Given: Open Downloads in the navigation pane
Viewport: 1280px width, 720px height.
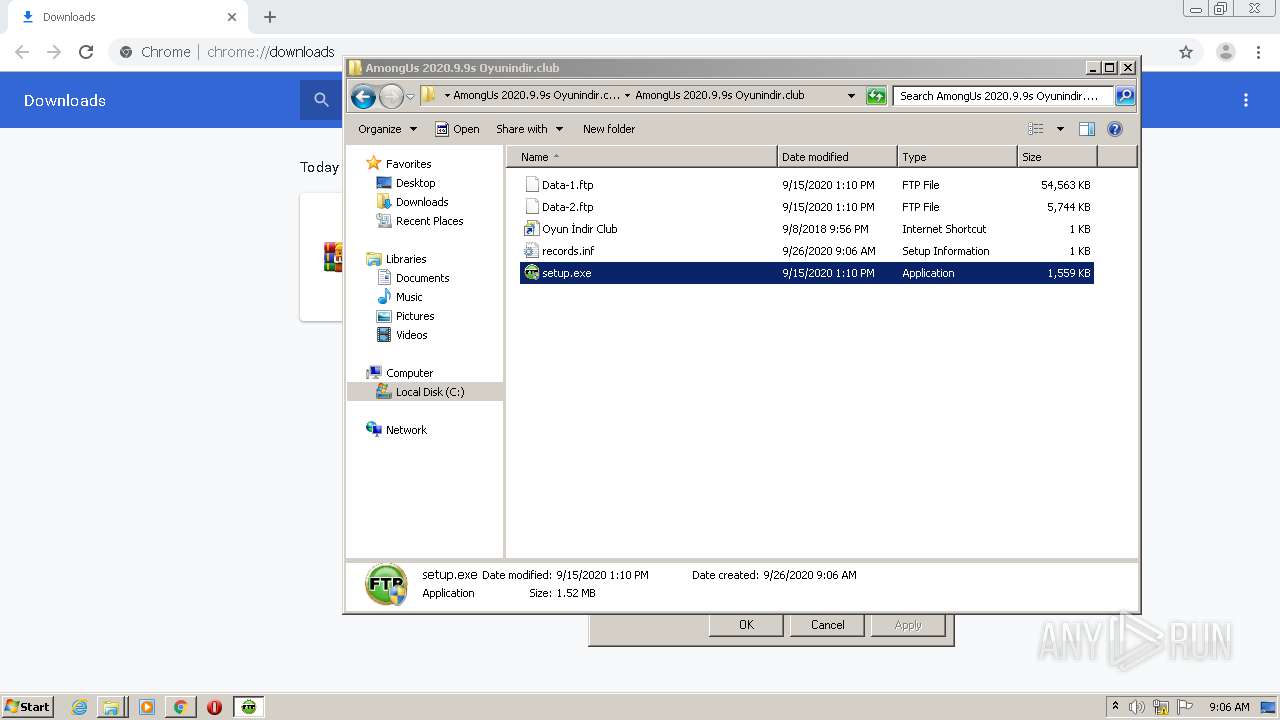Looking at the screenshot, I should click(412, 202).
